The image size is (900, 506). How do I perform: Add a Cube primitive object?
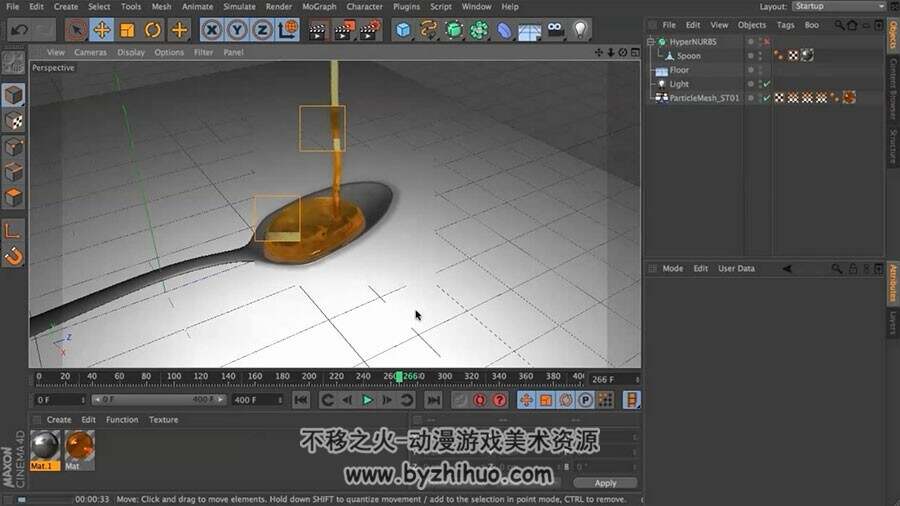404,30
